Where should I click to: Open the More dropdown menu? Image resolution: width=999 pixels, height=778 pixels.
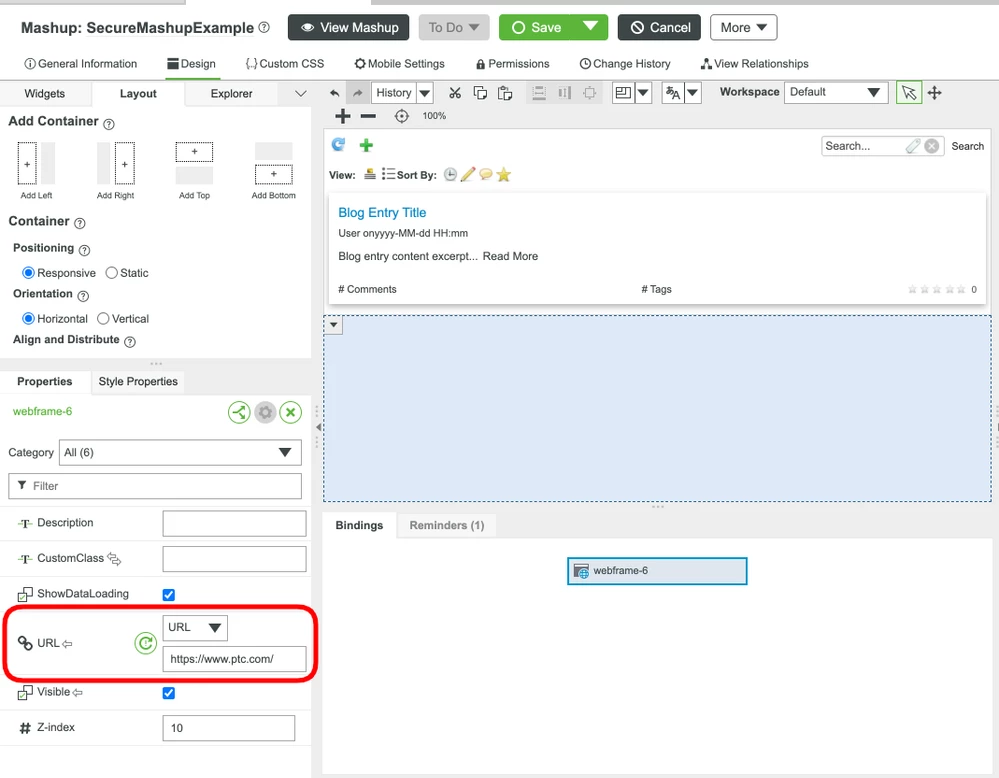pos(744,27)
